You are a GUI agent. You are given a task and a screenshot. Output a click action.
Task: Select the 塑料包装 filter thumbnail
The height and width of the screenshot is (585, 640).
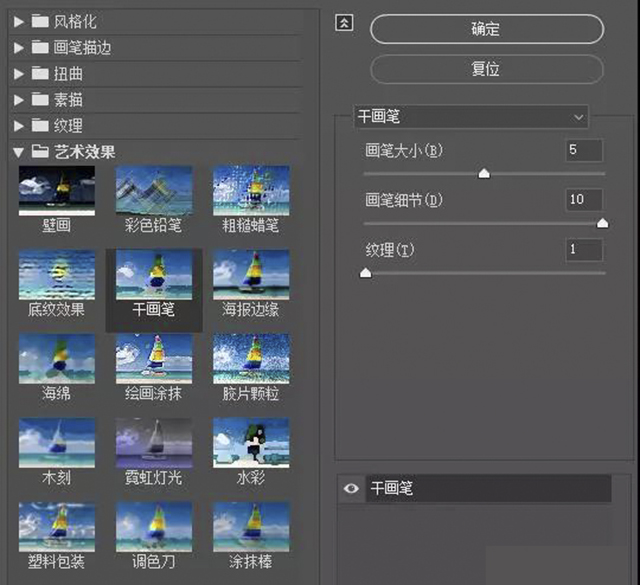tap(57, 527)
